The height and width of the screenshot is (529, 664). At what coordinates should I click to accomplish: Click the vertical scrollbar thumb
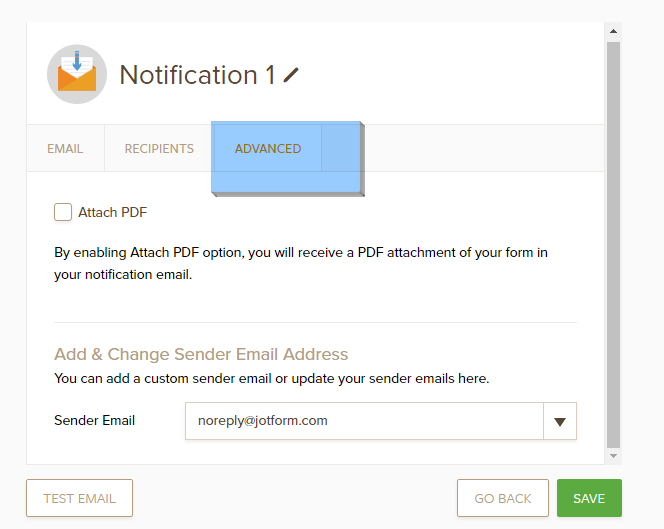click(613, 240)
